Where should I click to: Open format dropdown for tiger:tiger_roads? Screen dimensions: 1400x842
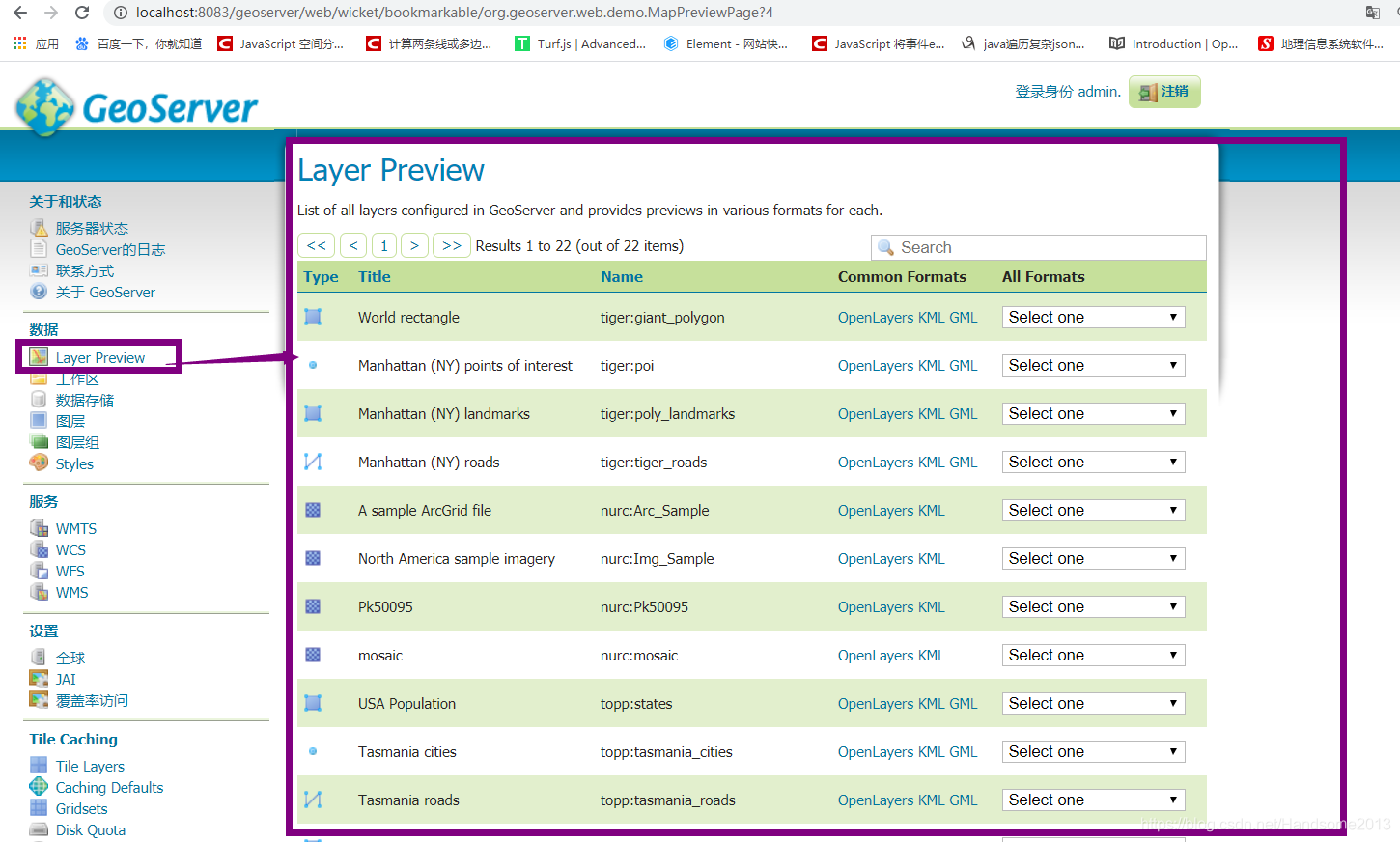(1093, 462)
